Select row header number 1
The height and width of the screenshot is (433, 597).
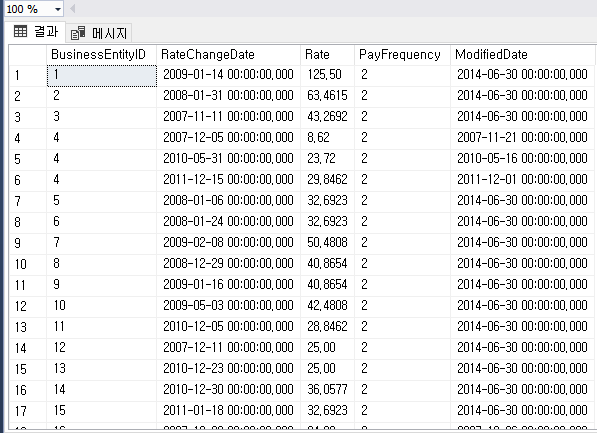point(28,75)
